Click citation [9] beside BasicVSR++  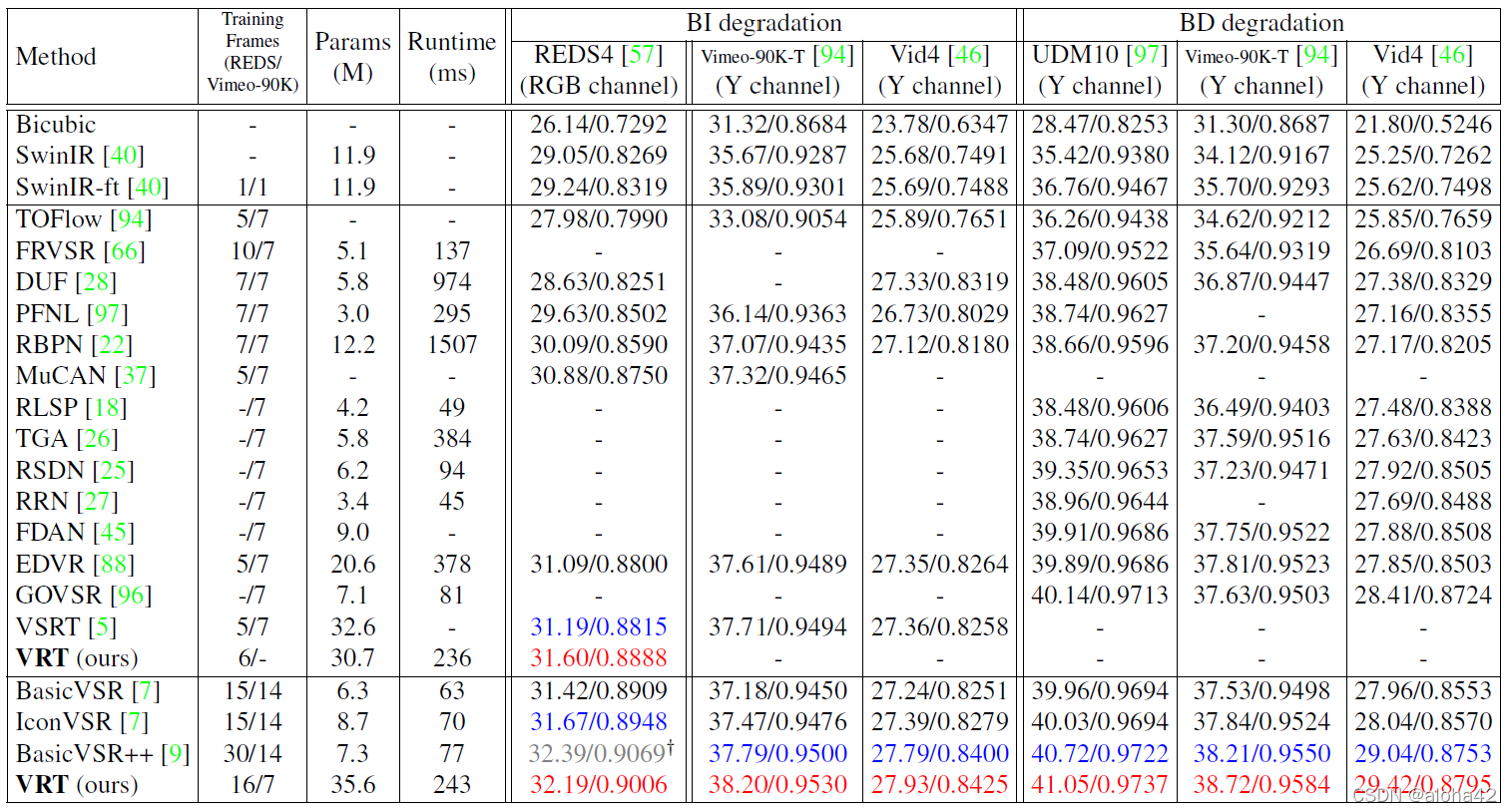coord(175,754)
